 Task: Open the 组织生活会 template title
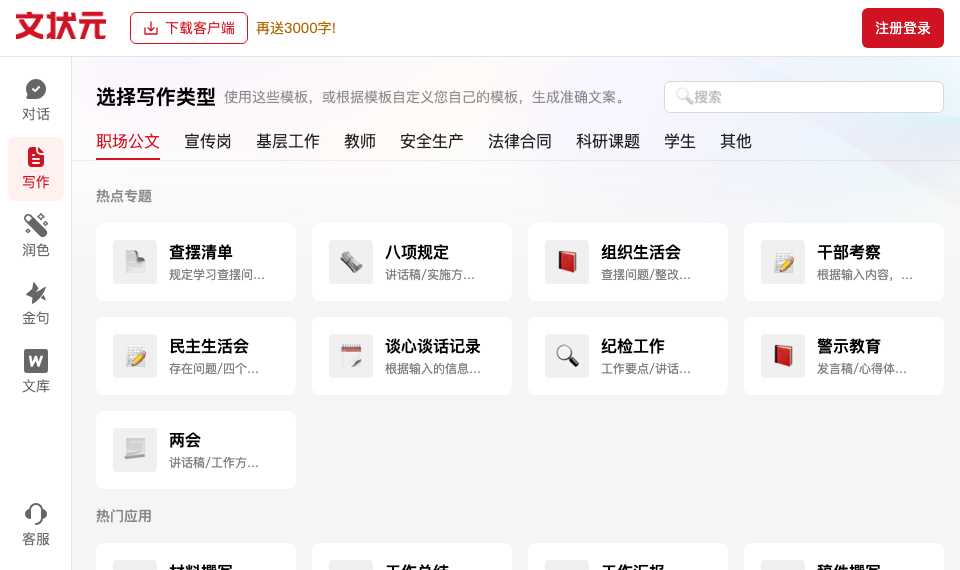(641, 252)
